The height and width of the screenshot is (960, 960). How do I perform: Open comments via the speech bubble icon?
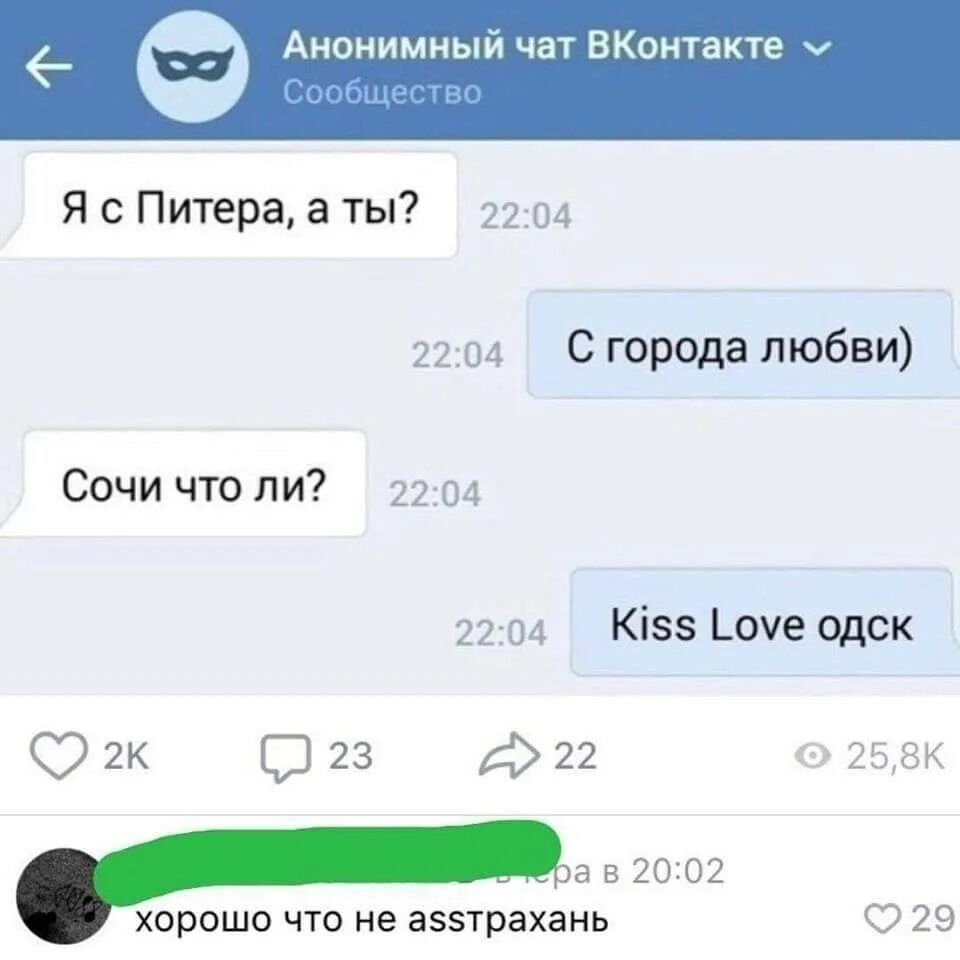286,758
